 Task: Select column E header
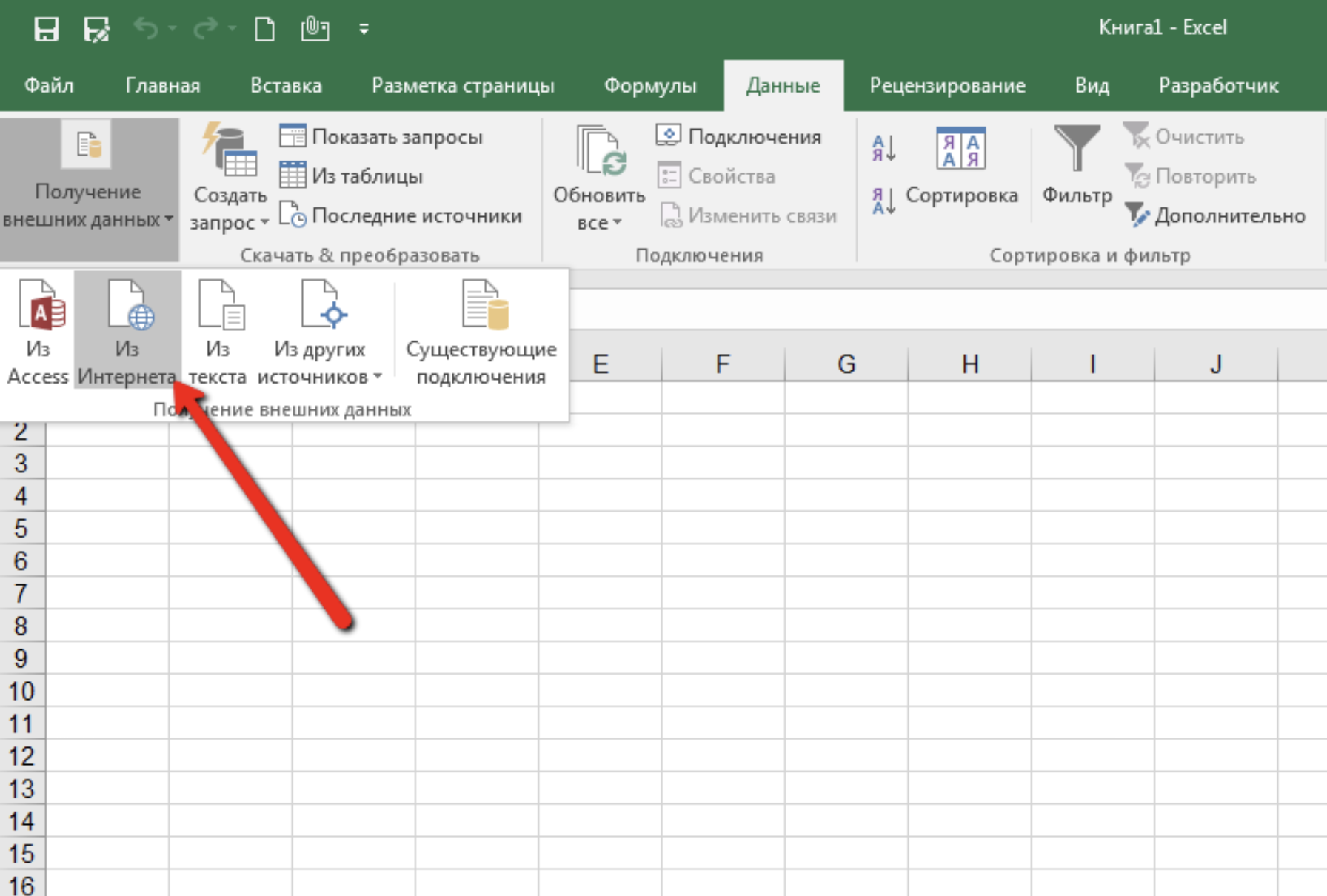coord(601,364)
